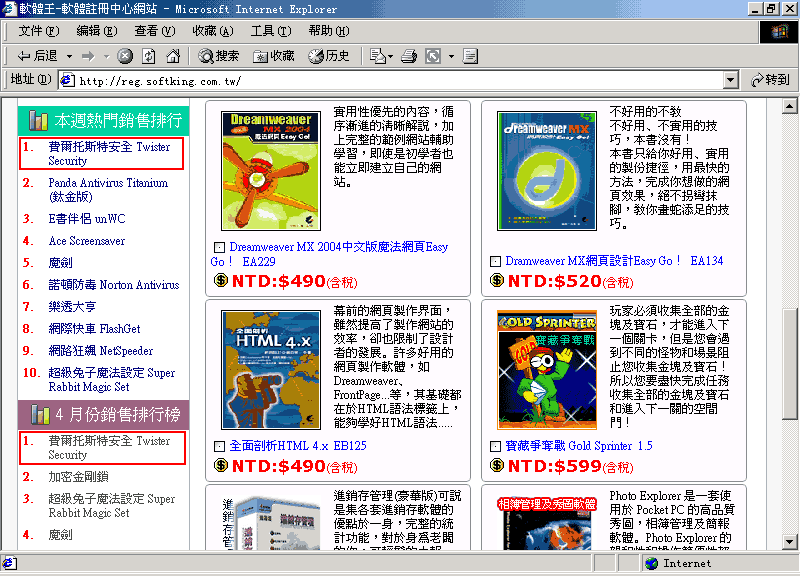Expand the address bar URL dropdown
Screen dimensions: 800x576
[731, 80]
